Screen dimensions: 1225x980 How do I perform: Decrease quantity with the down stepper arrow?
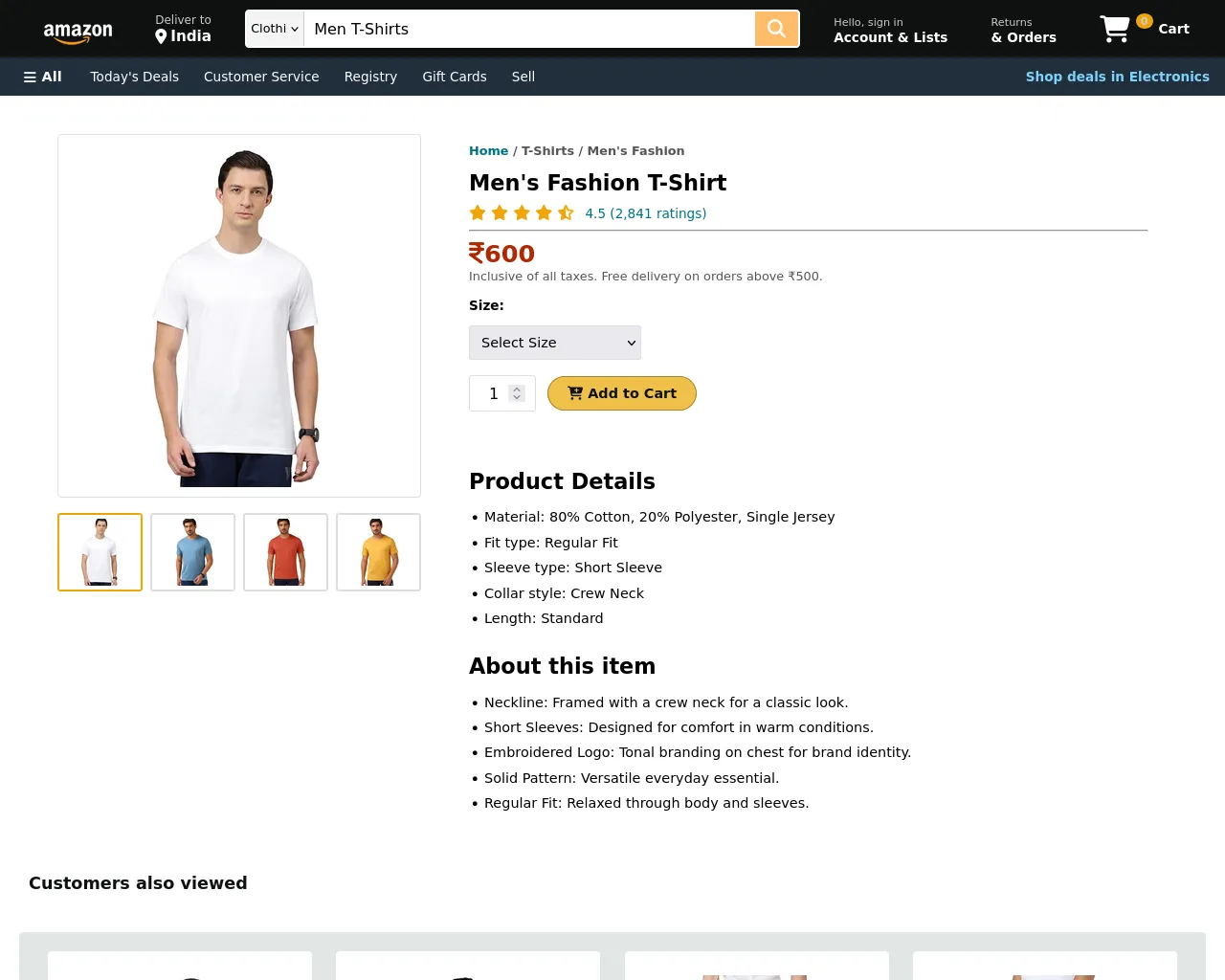[517, 397]
